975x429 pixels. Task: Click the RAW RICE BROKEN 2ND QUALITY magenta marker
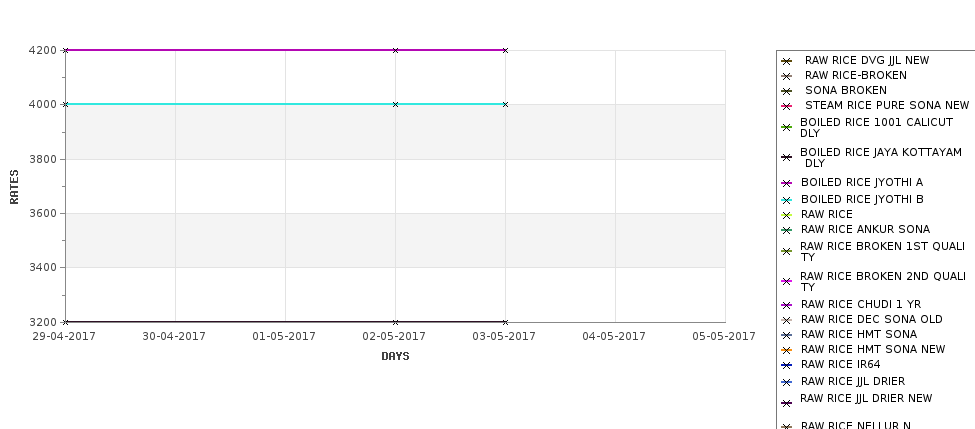(x=787, y=281)
